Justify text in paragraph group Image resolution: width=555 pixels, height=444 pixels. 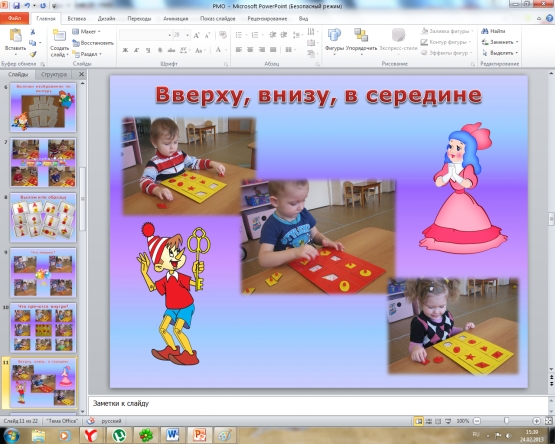click(x=273, y=50)
